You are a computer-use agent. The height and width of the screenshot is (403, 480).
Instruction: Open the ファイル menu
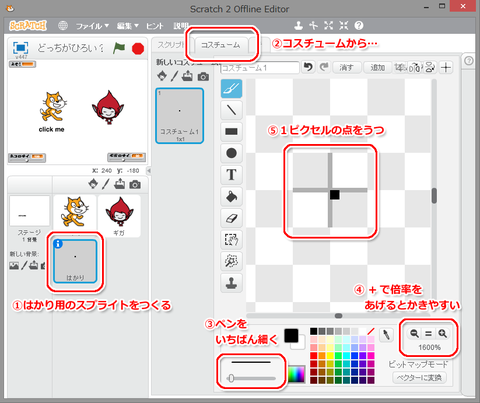[x=92, y=26]
